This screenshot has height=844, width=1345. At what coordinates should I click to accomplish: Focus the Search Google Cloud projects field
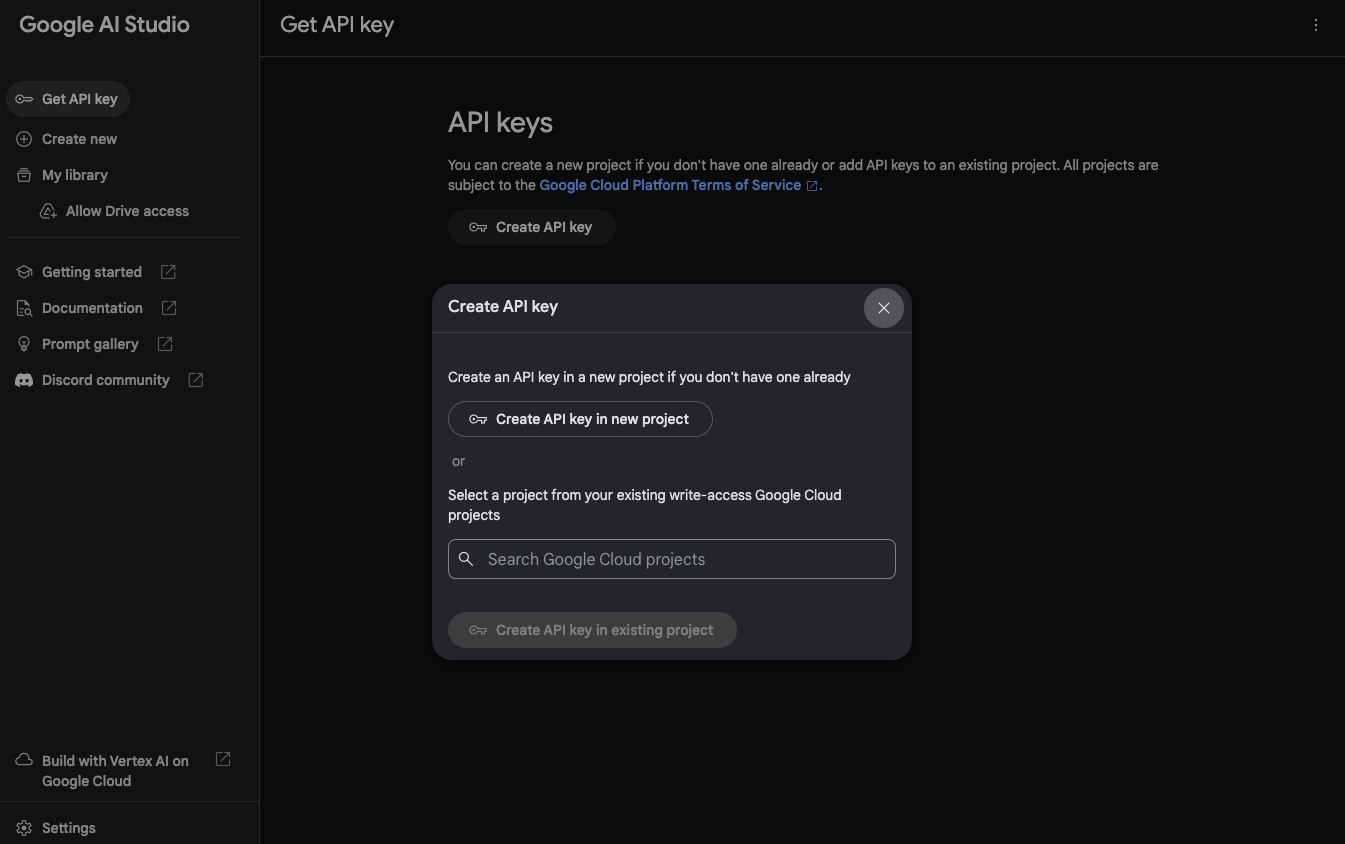coord(671,559)
